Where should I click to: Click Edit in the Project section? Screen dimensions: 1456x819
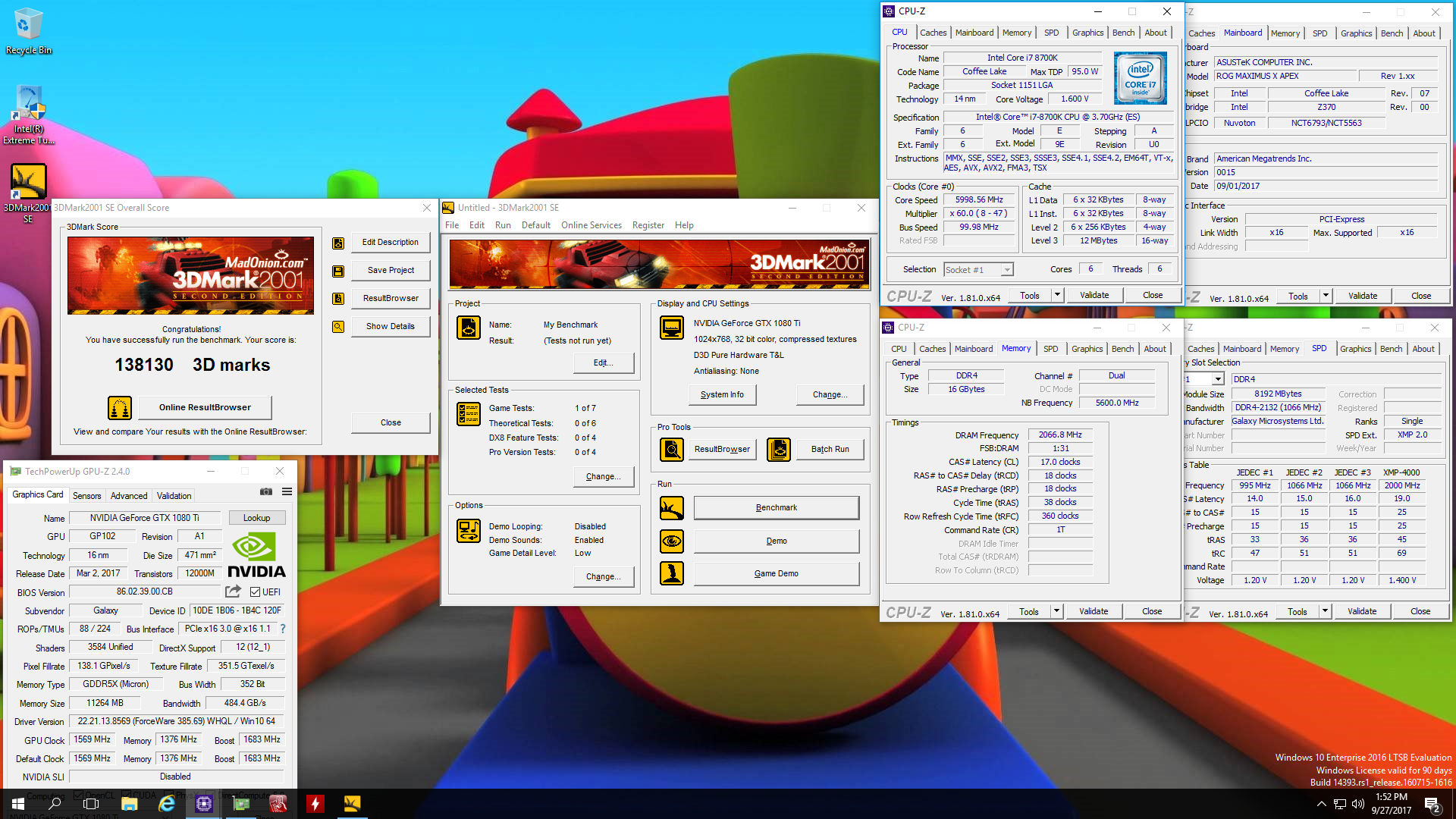pyautogui.click(x=603, y=362)
